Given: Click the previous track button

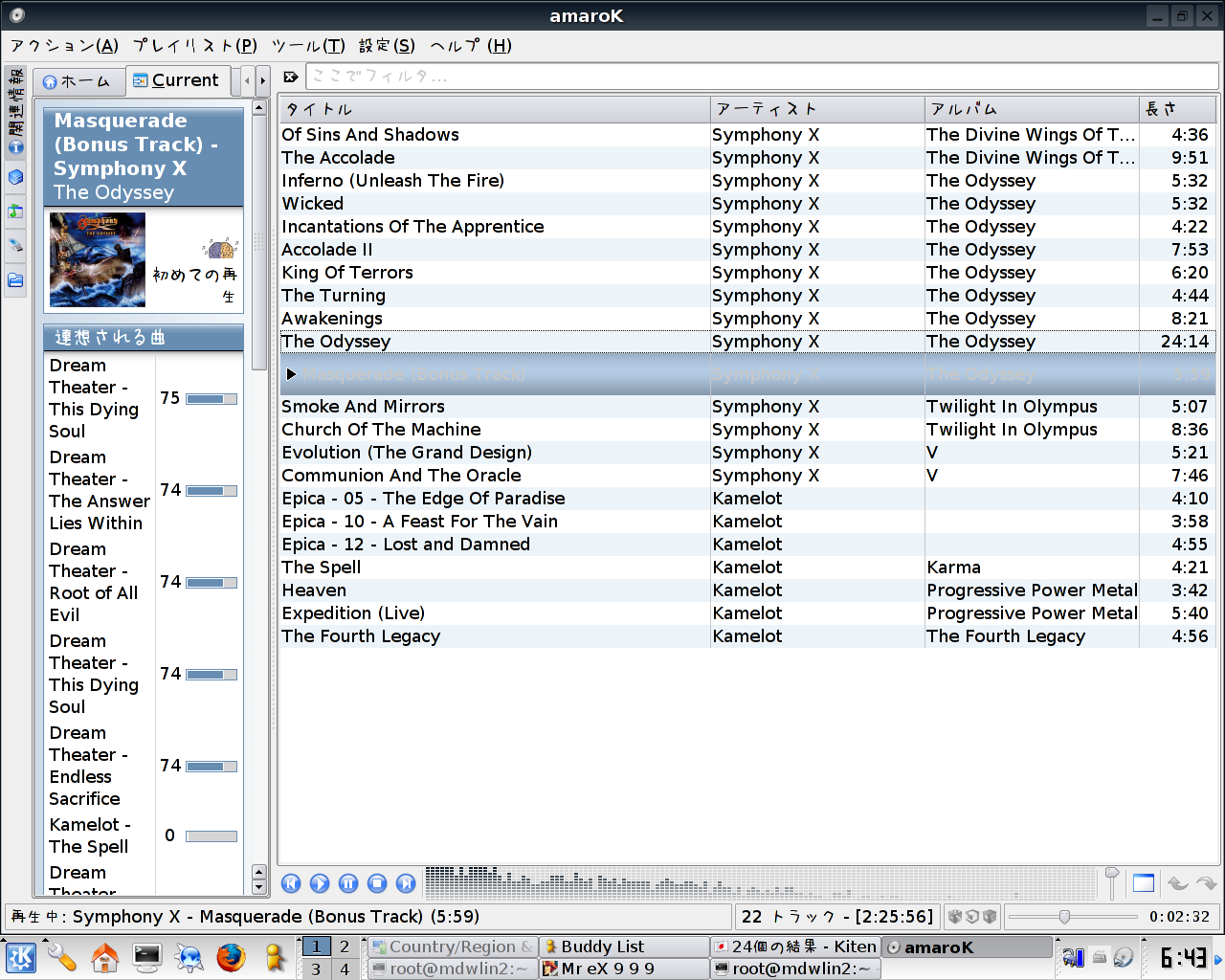Looking at the screenshot, I should click(292, 883).
